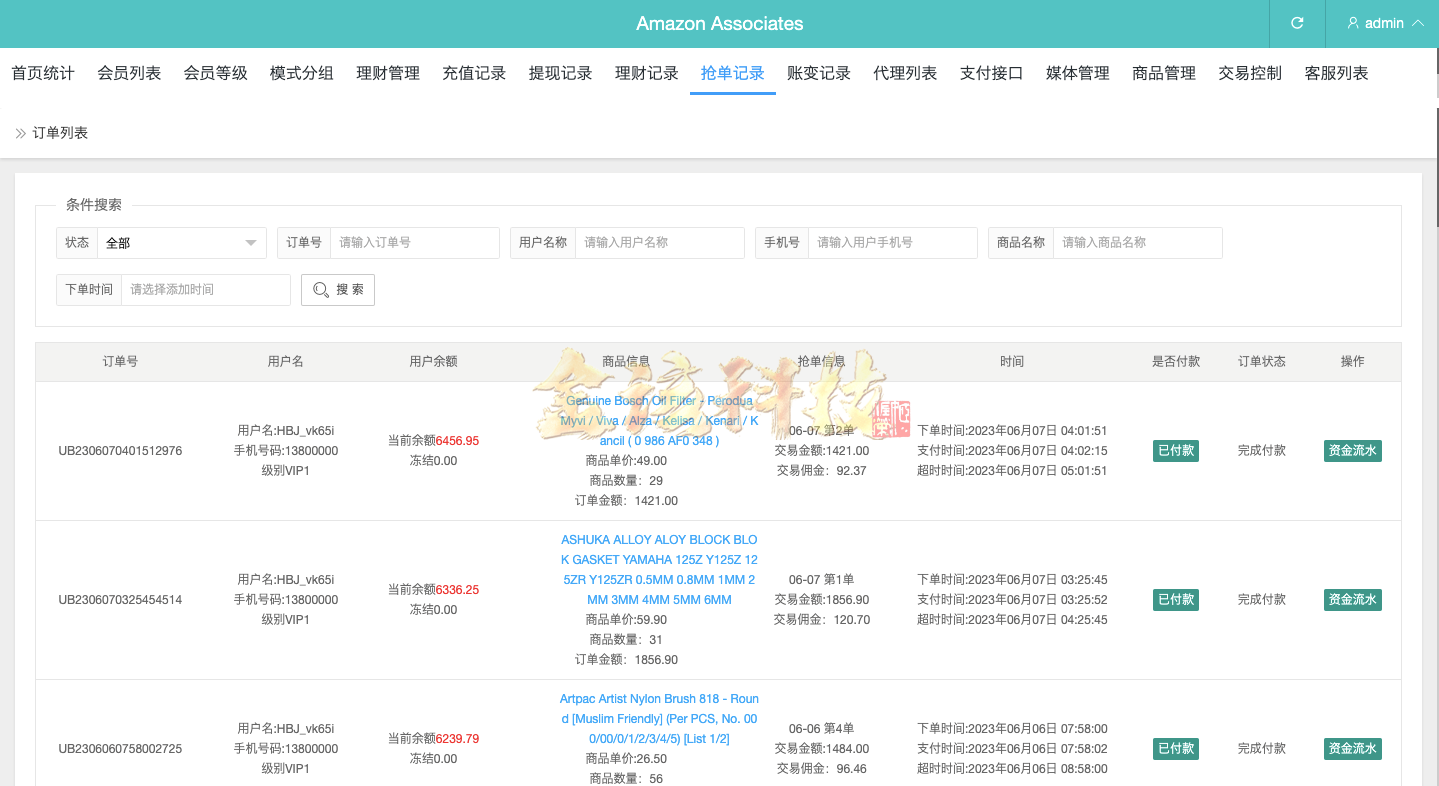Click the 搜索 search button
This screenshot has height=786, width=1439.
pyautogui.click(x=337, y=290)
